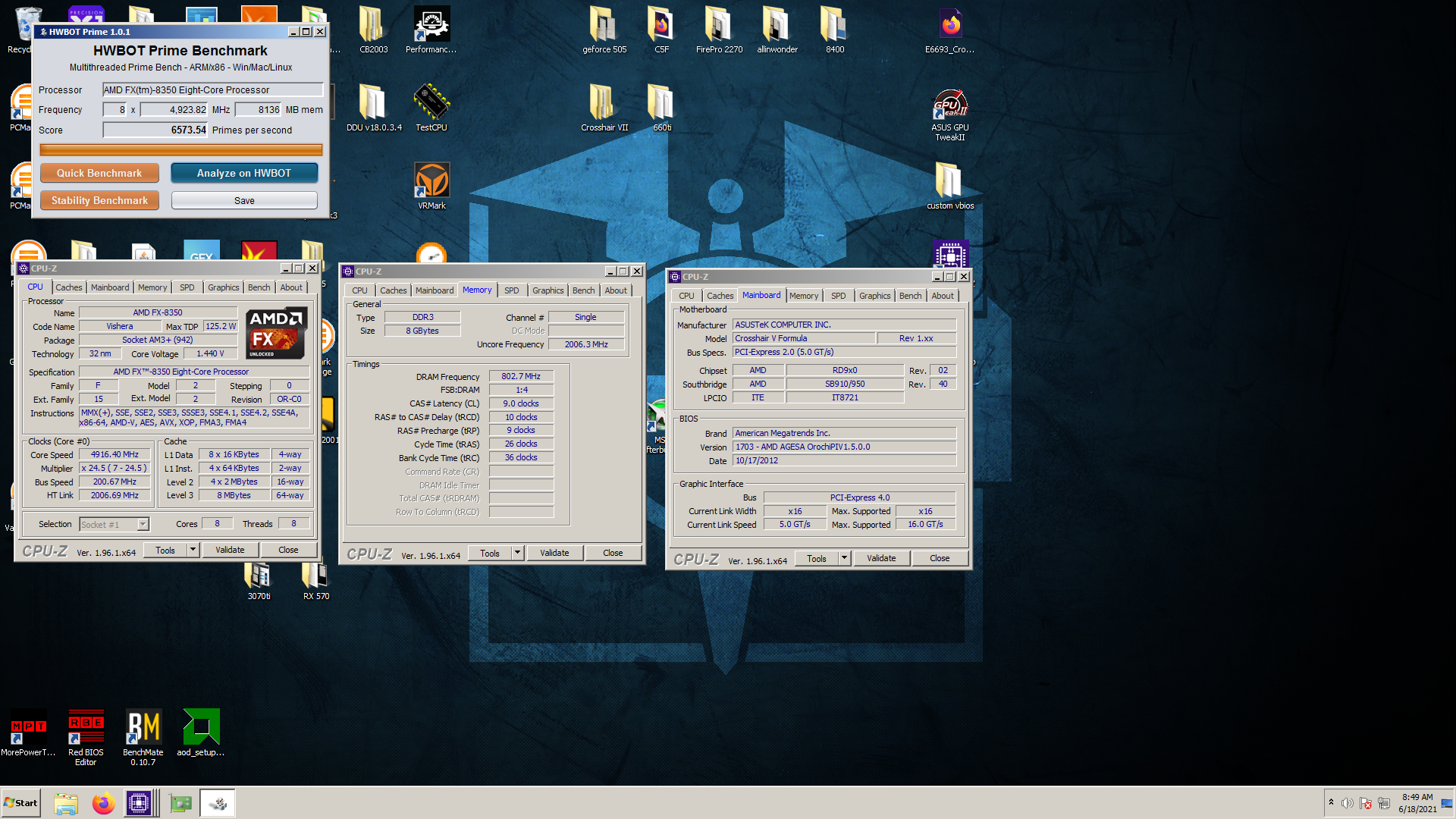Viewport: 1456px width, 819px height.
Task: Click the volume speaker tray icon
Action: [x=1347, y=803]
